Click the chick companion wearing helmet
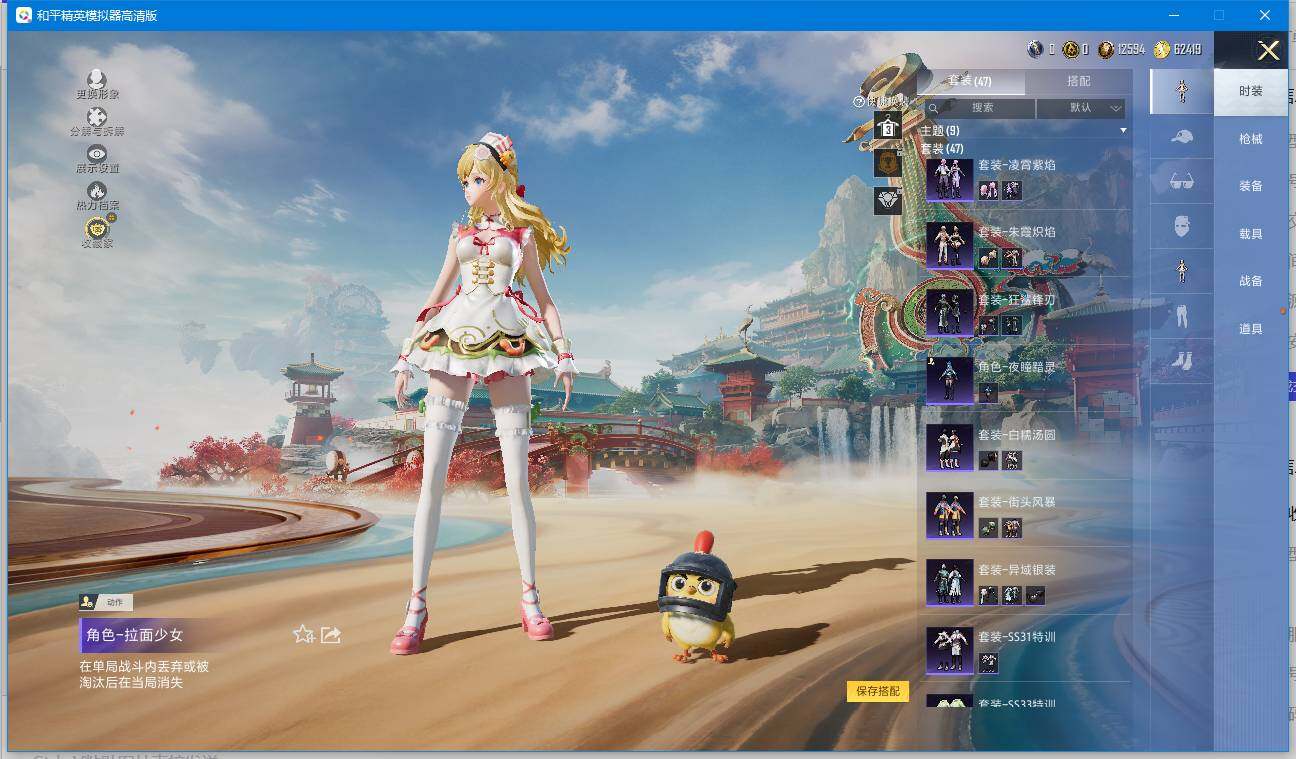Viewport: 1296px width, 759px height. 697,597
